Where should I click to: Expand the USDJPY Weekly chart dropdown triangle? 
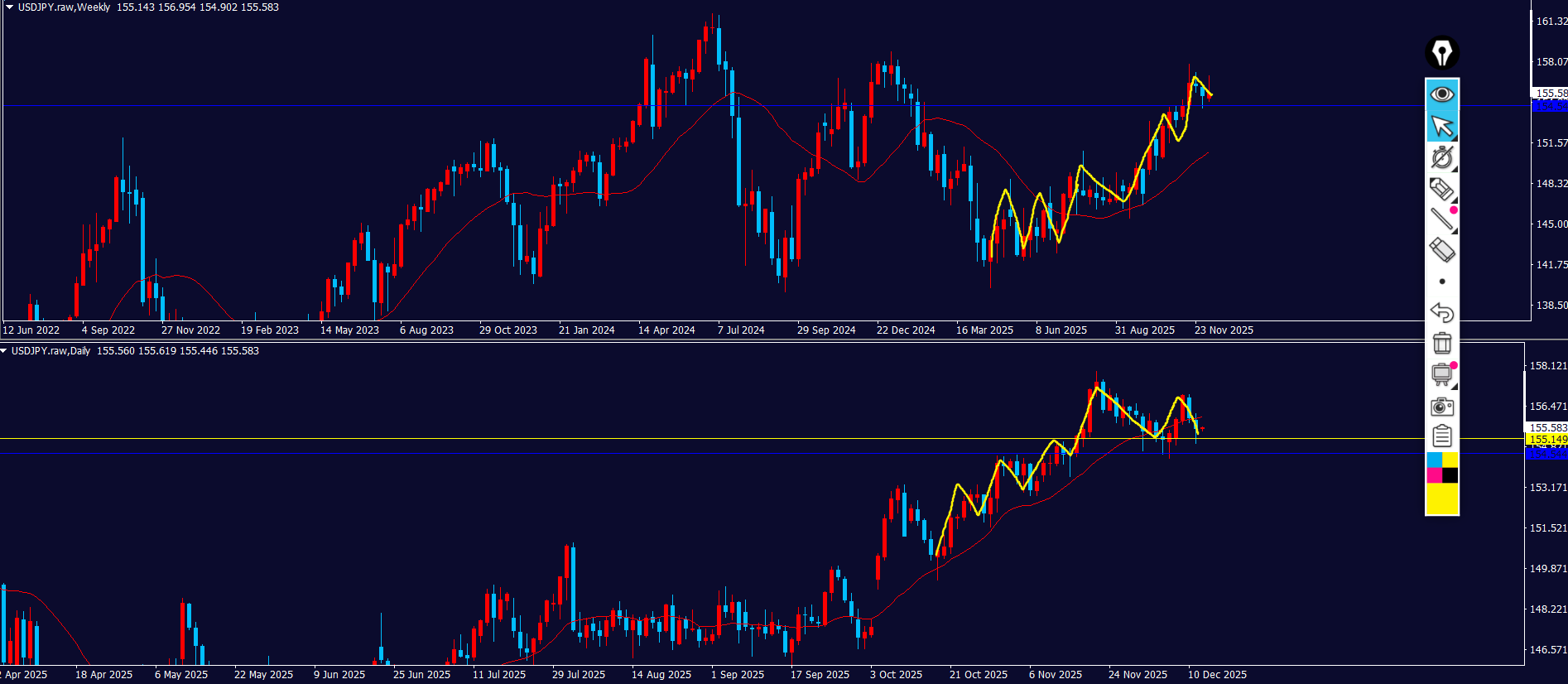tap(9, 7)
